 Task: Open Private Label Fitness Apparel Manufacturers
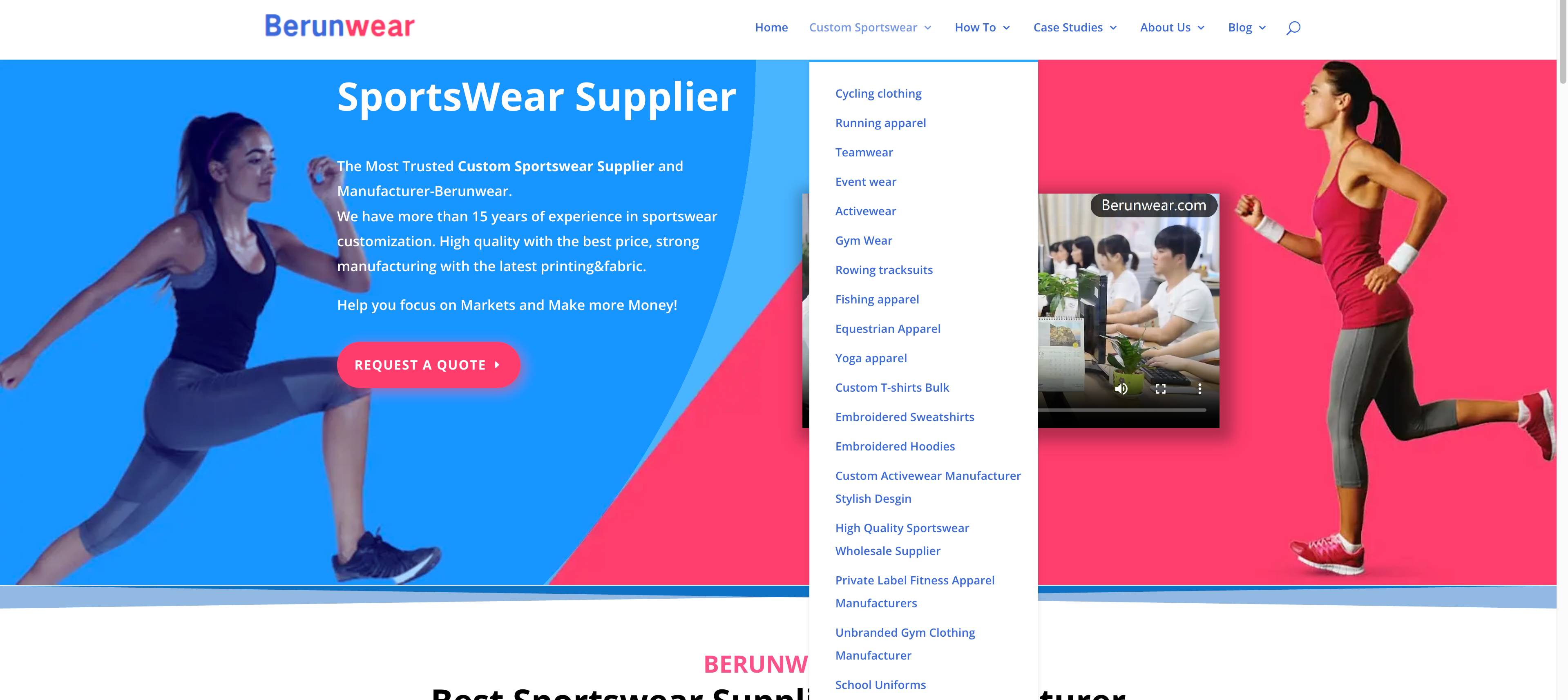point(915,592)
